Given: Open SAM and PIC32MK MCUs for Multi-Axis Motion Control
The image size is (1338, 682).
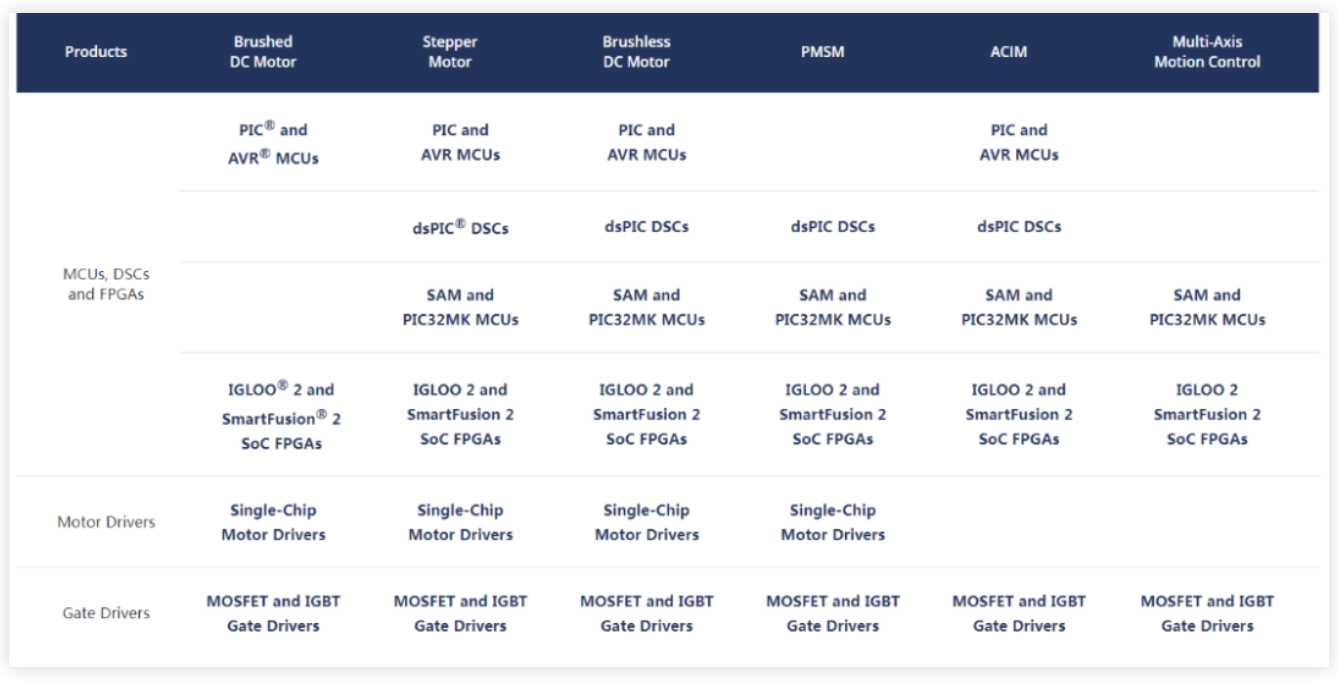Looking at the screenshot, I should pyautogui.click(x=1207, y=307).
